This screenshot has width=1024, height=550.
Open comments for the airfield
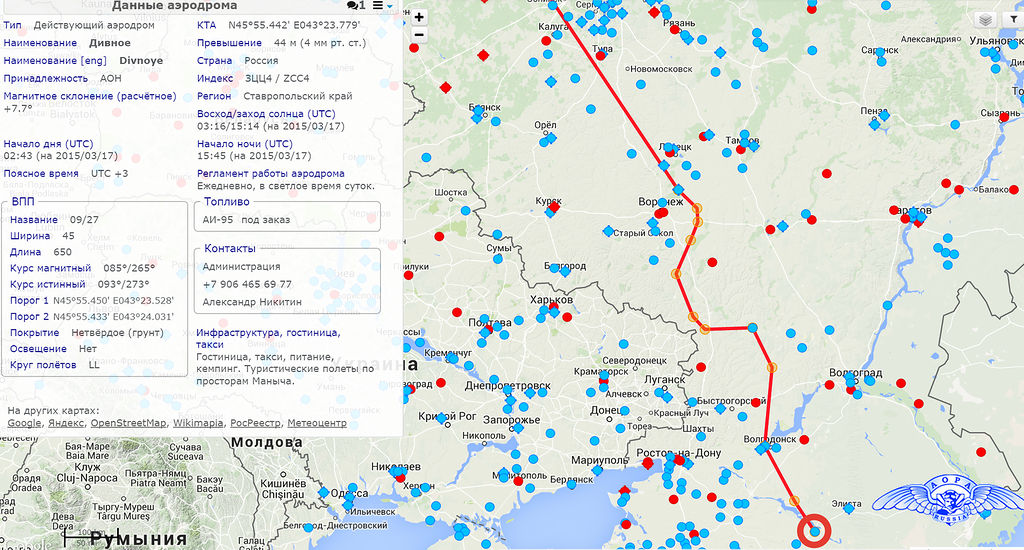pos(356,6)
